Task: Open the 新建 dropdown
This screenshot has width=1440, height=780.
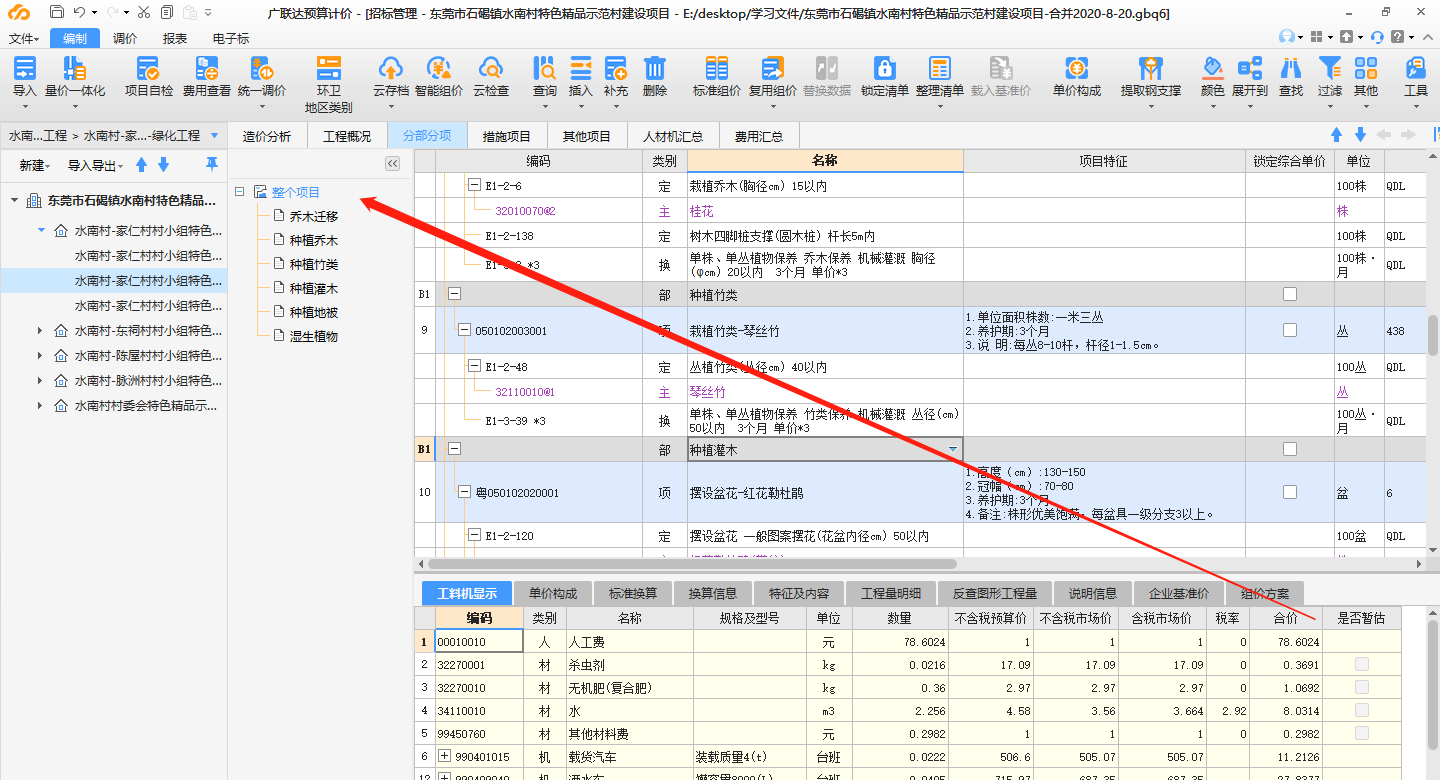Action: coord(34,165)
